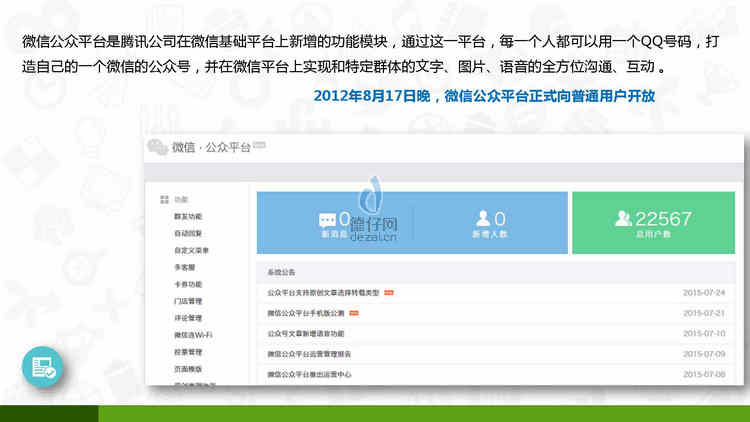This screenshot has width=750, height=422.
Task: Open 自动回复 in the sidebar
Action: pyautogui.click(x=188, y=233)
